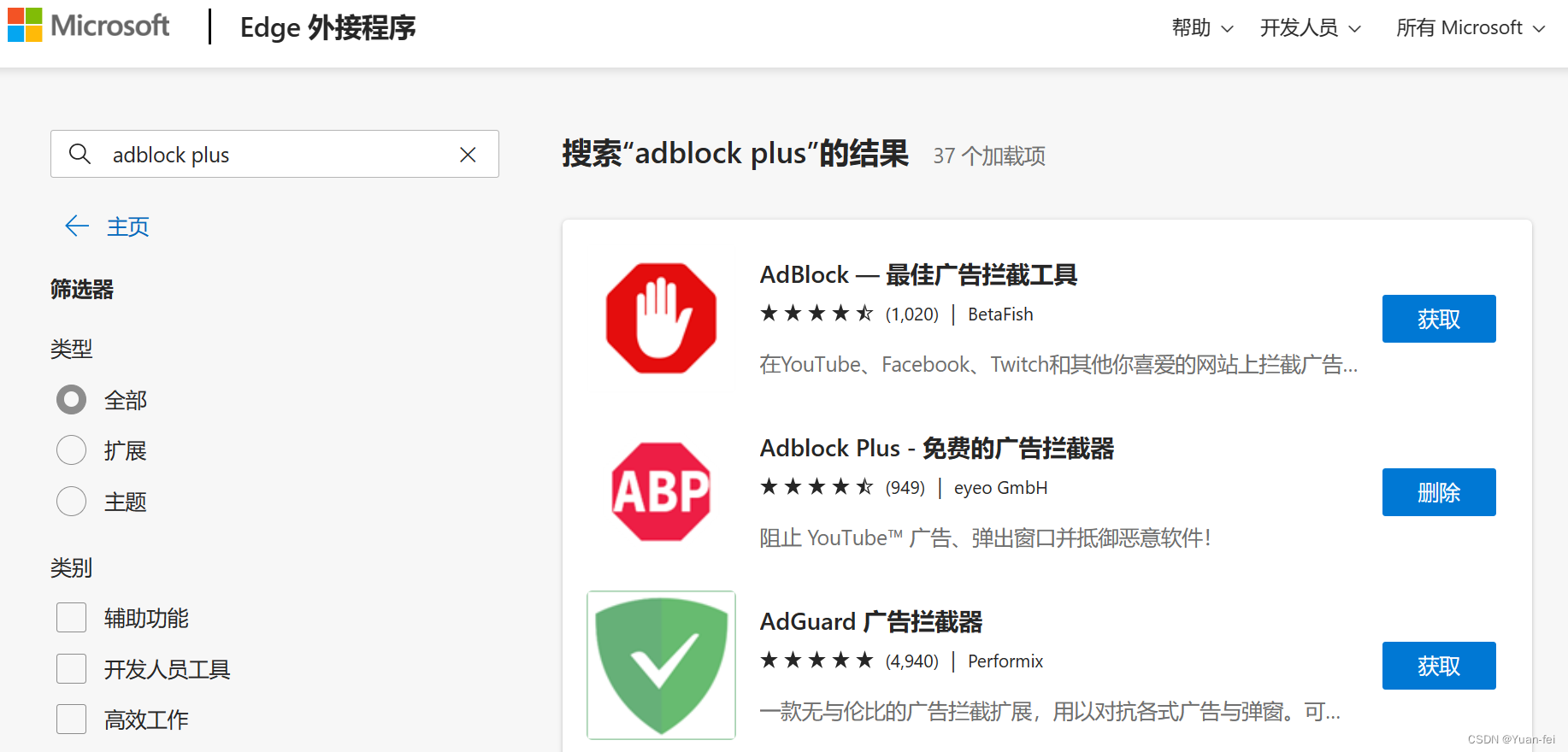This screenshot has width=1568, height=752.
Task: Click the (949) review count
Action: tap(905, 488)
